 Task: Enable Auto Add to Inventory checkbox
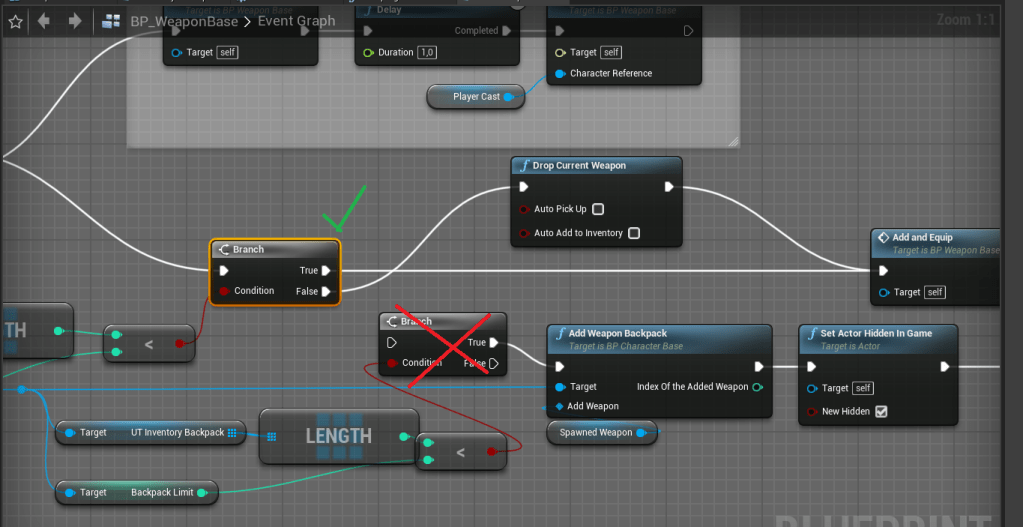click(634, 233)
